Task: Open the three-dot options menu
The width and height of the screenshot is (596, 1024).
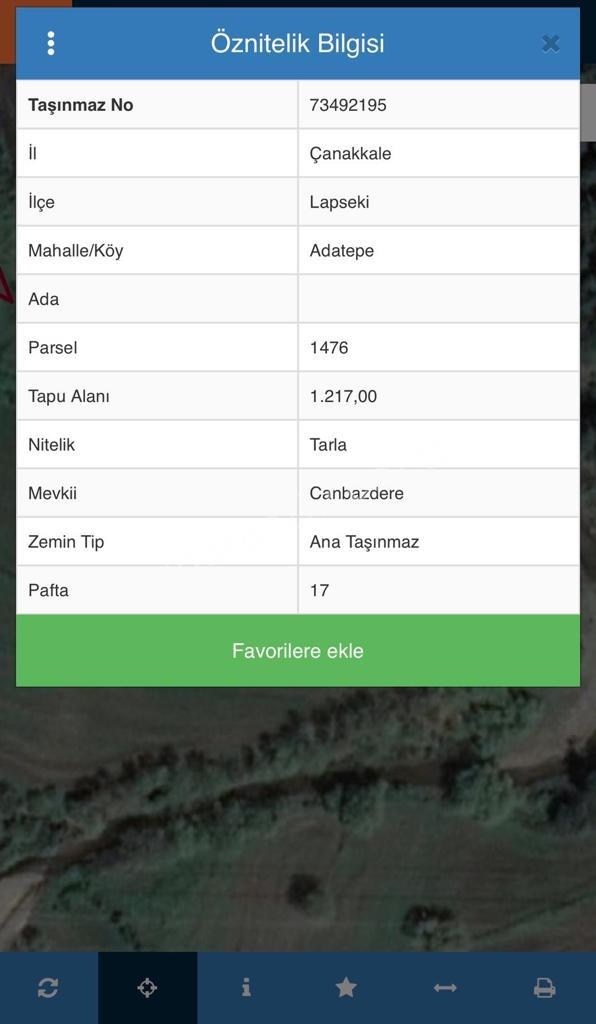Action: point(51,44)
